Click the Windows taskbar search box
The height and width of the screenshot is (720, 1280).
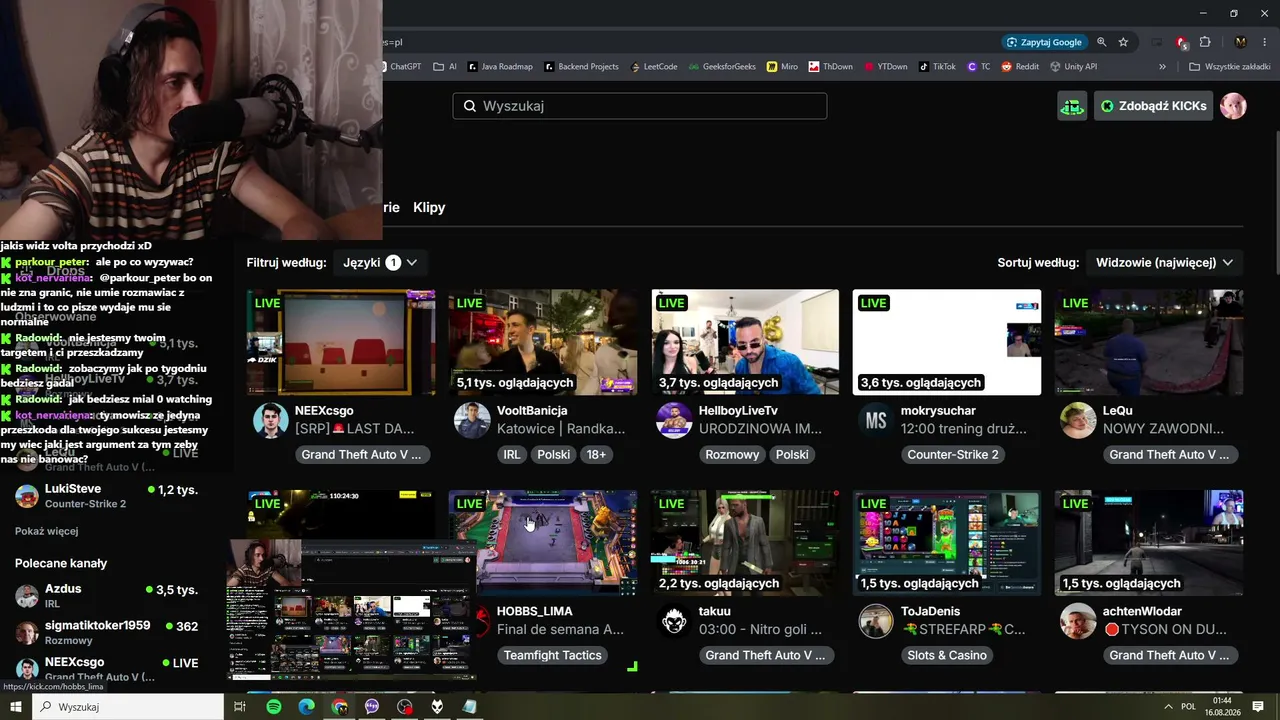128,707
